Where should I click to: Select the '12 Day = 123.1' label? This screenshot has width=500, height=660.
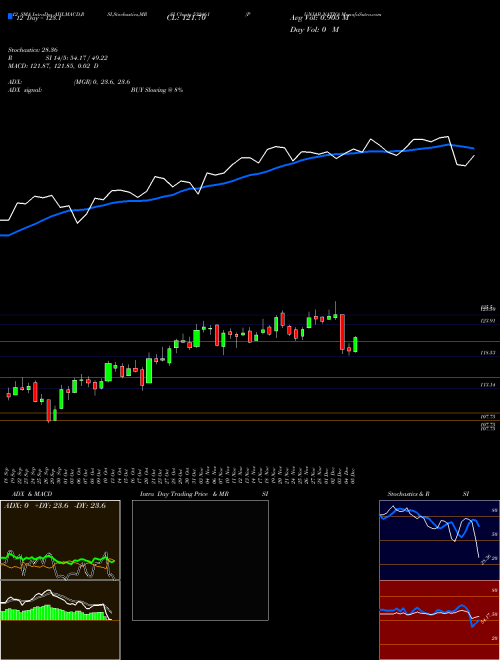(39, 18)
